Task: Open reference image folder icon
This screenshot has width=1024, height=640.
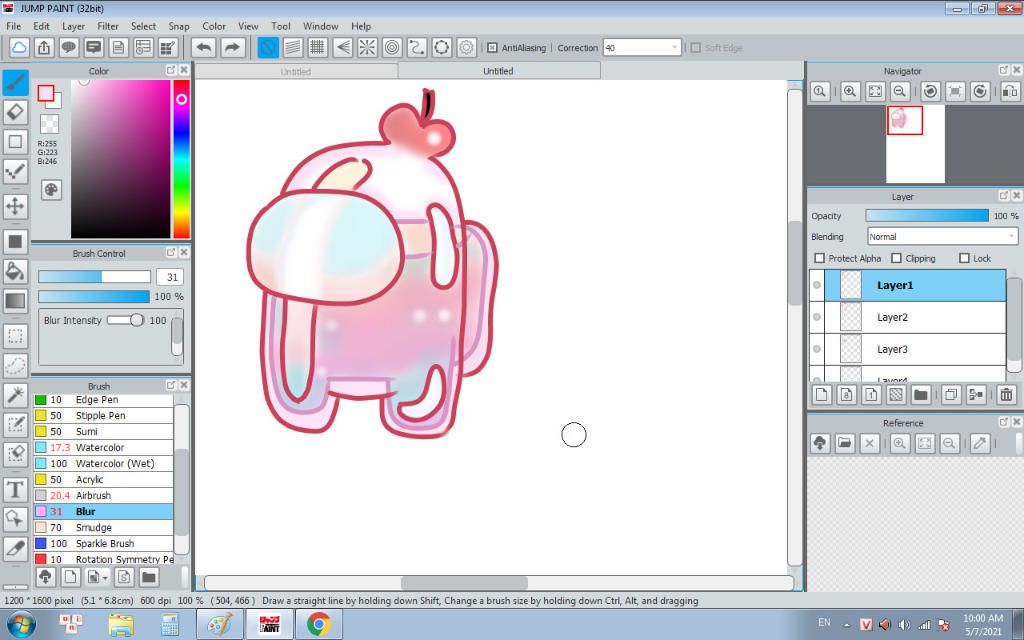Action: click(844, 443)
